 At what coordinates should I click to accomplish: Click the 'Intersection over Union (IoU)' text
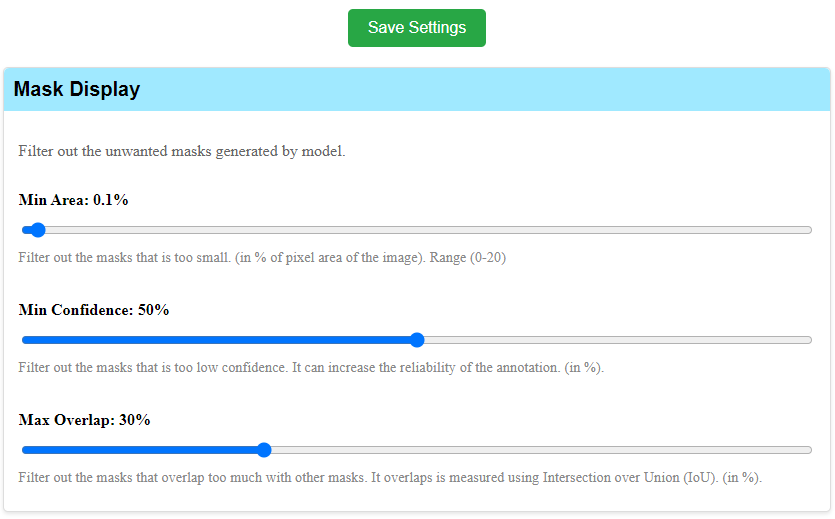pyautogui.click(x=627, y=478)
